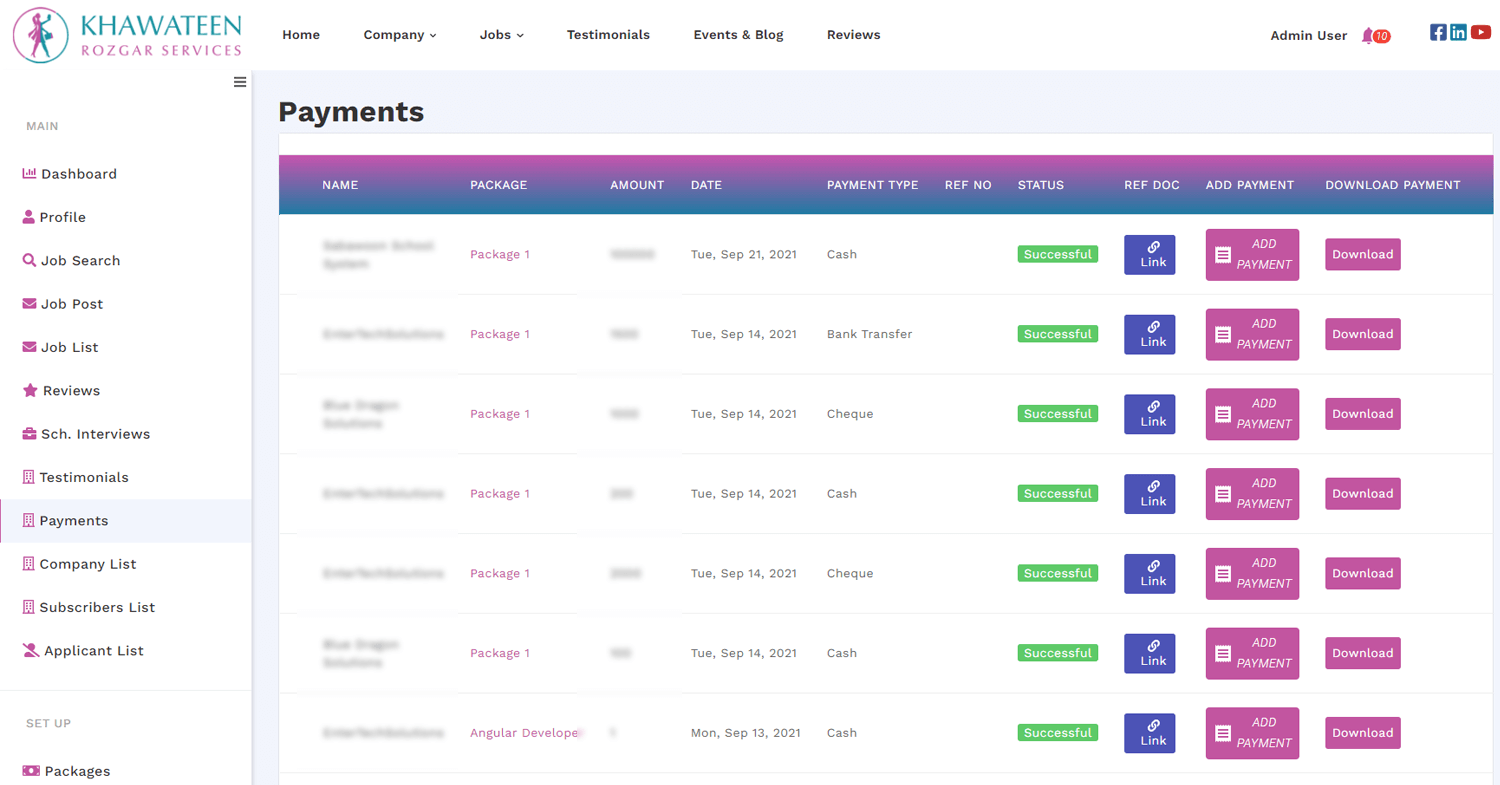Select Company List in the sidebar

coord(87,564)
